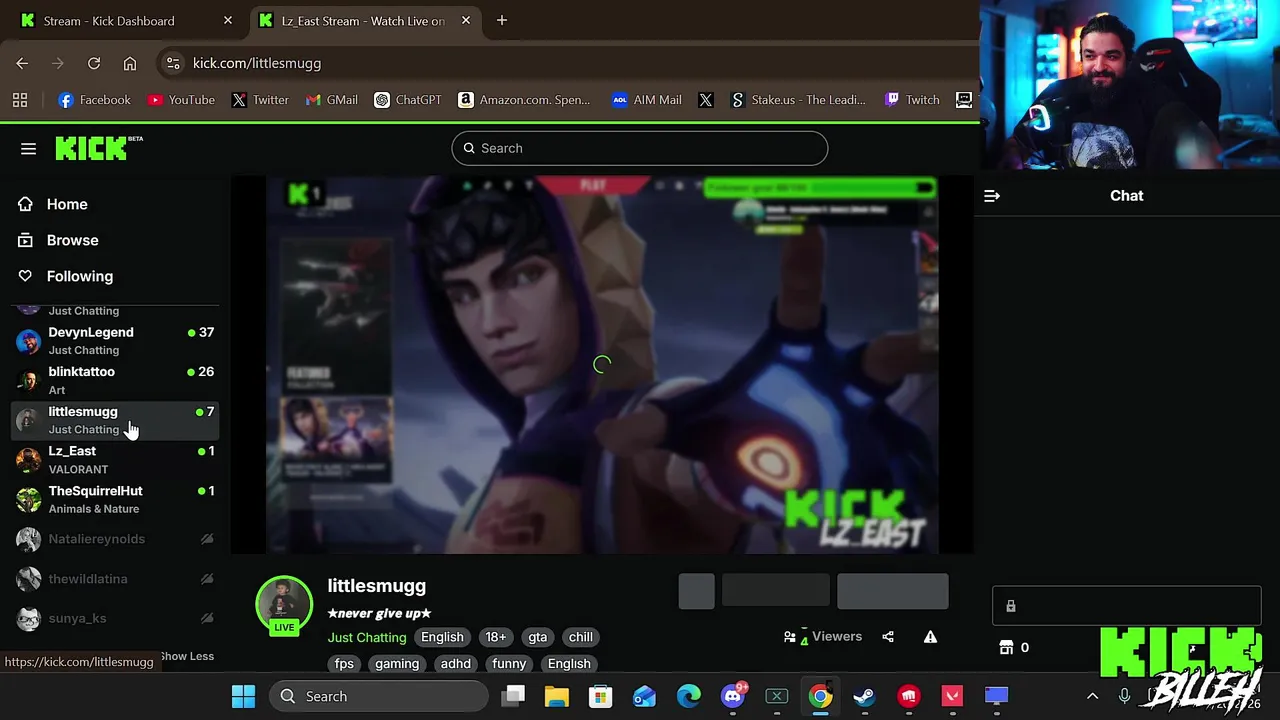Screen dimensions: 1280x720
Task: Open the bookmarks apps grid icon
Action: click(x=20, y=100)
